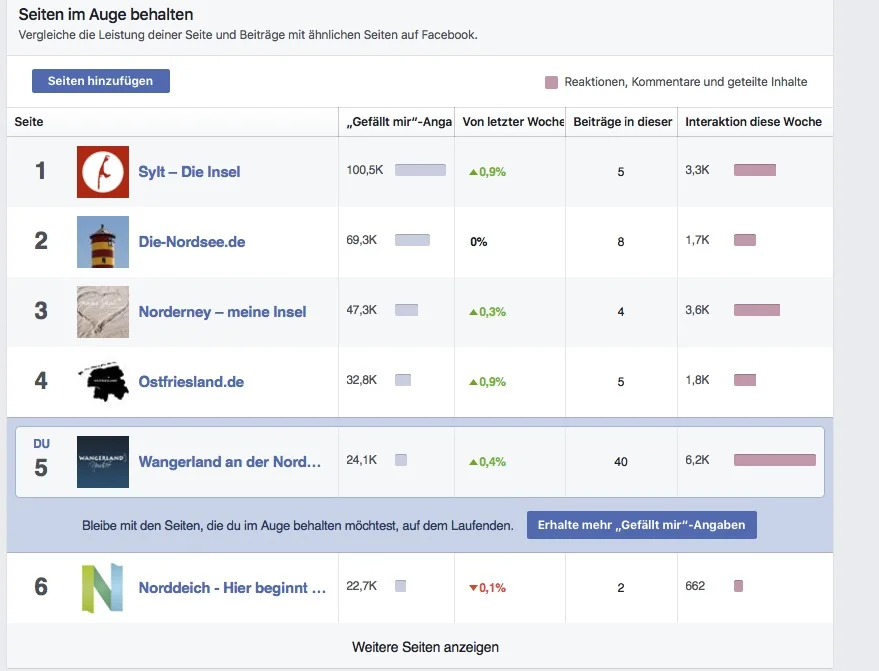Click the 662 interaction value for Norddeich
Screen dimensions: 879x671
[x=695, y=586]
